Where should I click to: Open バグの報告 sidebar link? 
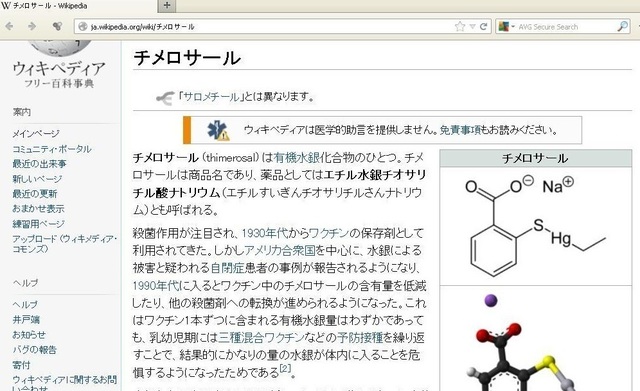[34, 350]
